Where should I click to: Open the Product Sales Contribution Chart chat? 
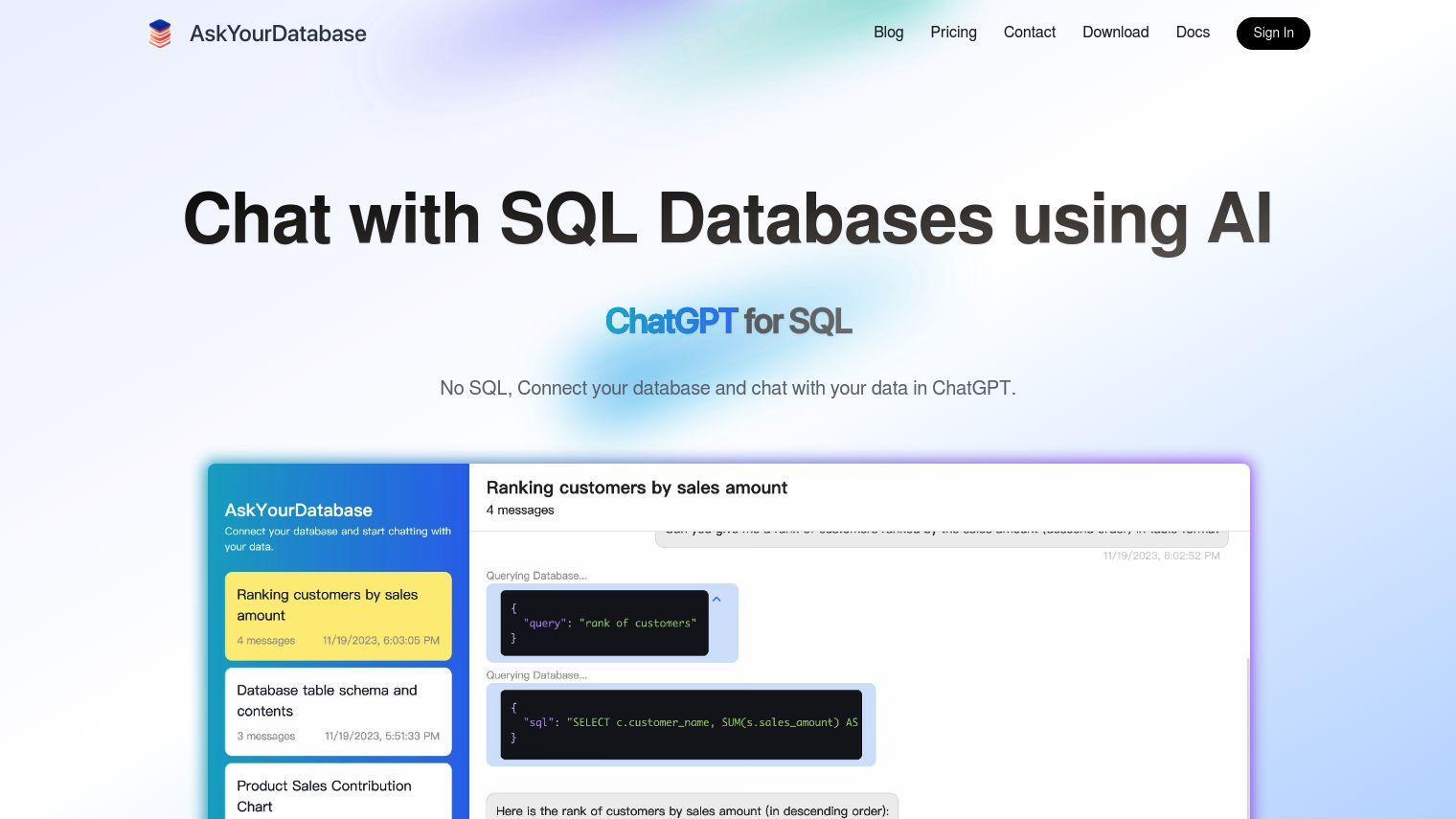point(338,791)
